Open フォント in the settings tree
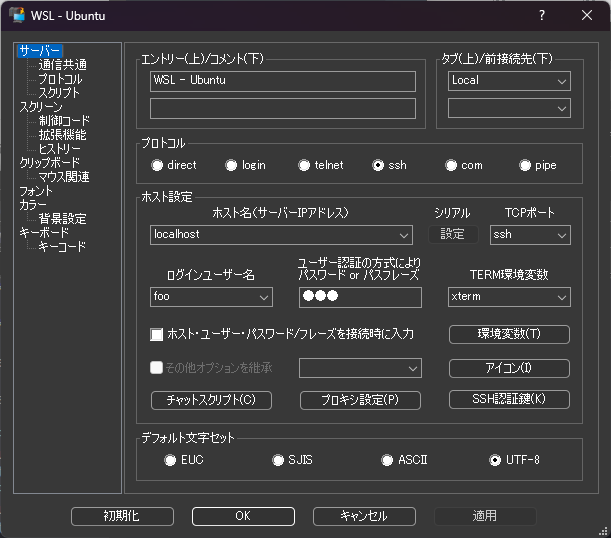Image resolution: width=611 pixels, height=538 pixels. click(x=36, y=191)
